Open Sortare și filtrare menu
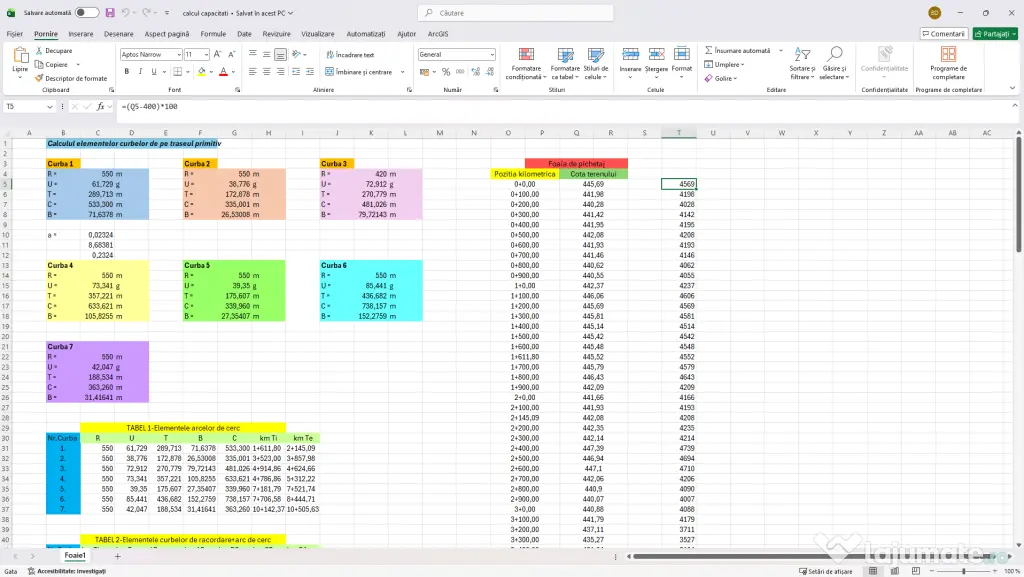Viewport: 1024px width, 577px height. tap(802, 63)
